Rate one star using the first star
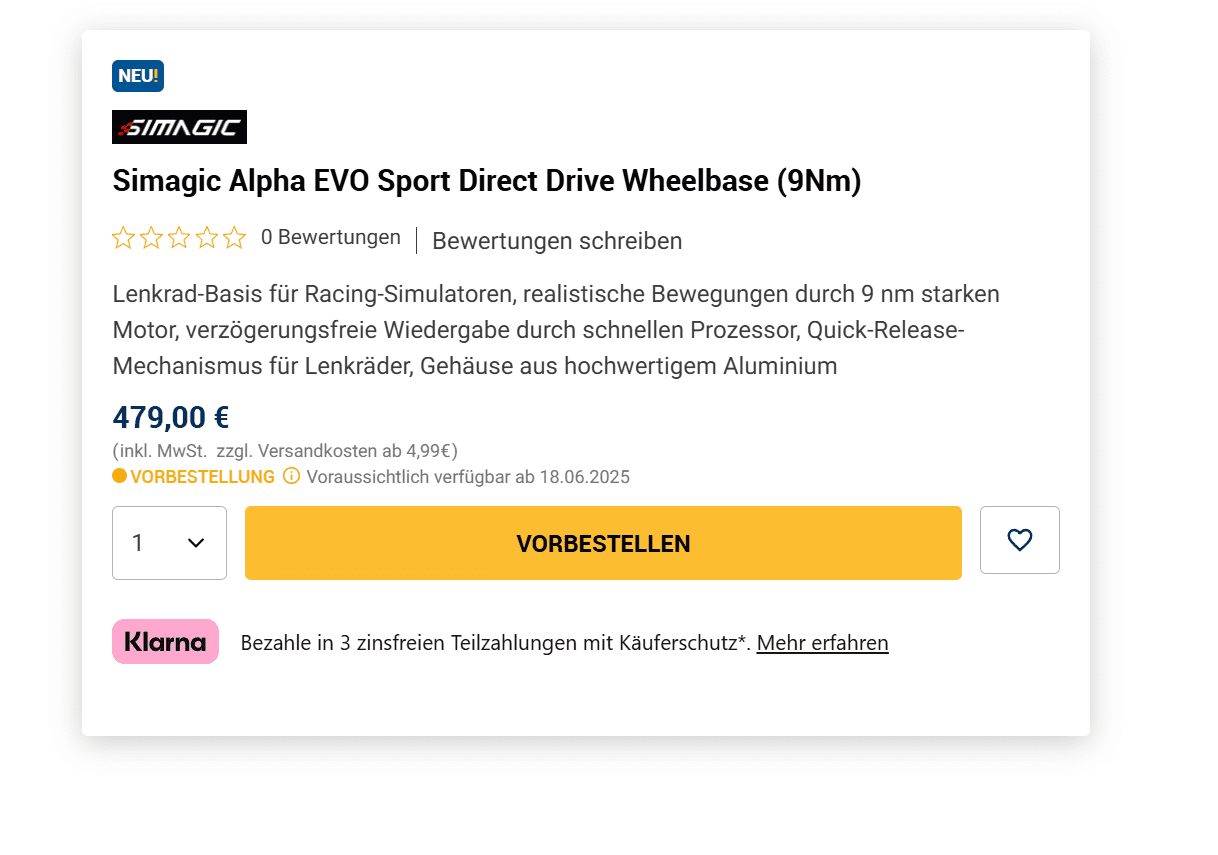This screenshot has height=855, width=1218. point(123,238)
